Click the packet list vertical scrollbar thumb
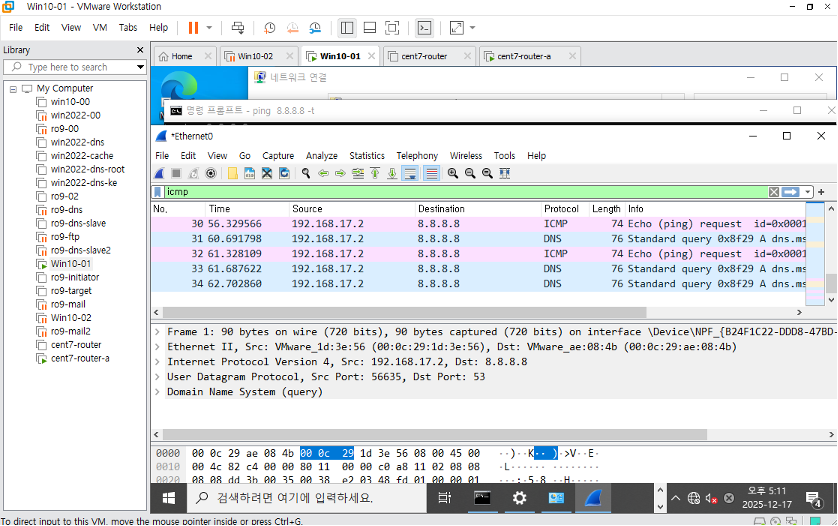The width and height of the screenshot is (838, 526). click(831, 283)
